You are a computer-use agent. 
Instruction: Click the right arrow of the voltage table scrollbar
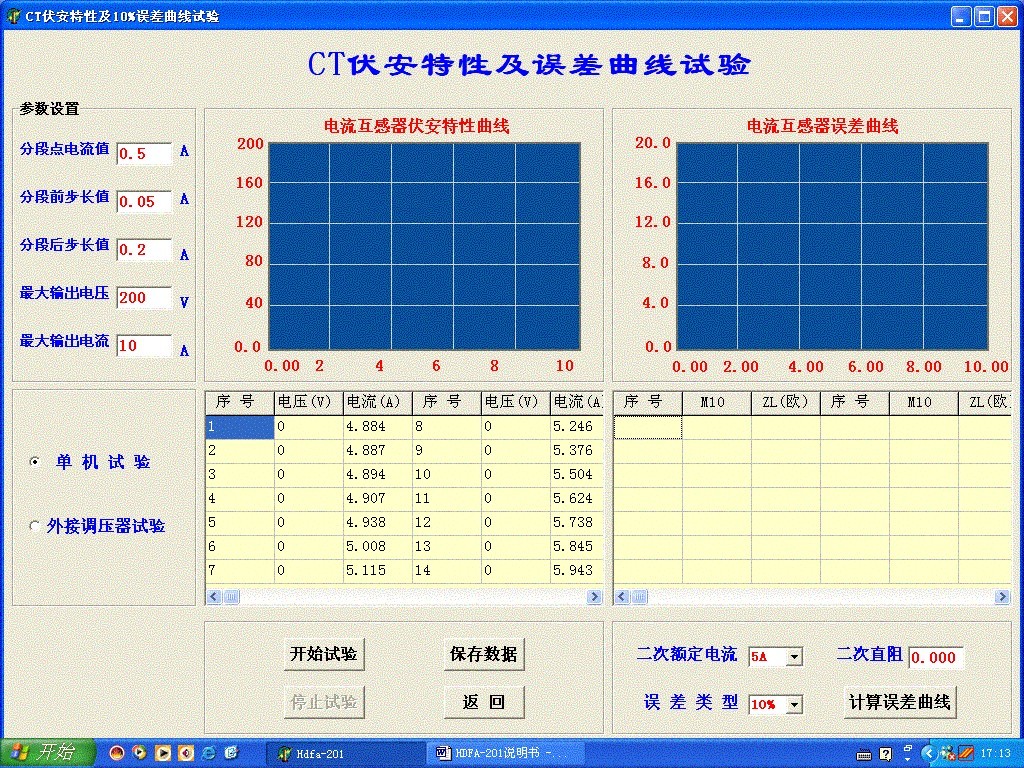click(594, 595)
